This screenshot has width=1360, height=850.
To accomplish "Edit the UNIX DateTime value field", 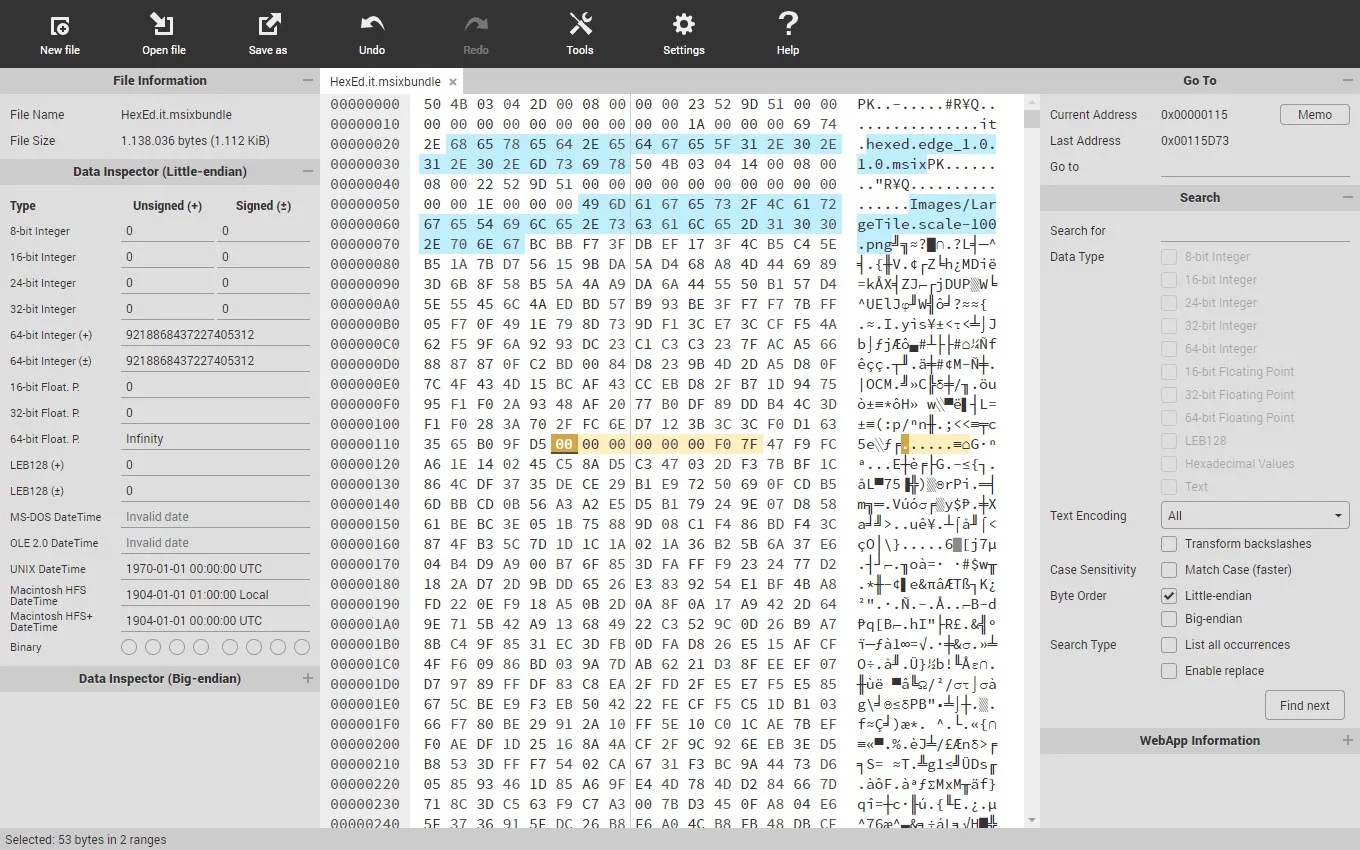I will tap(216, 569).
